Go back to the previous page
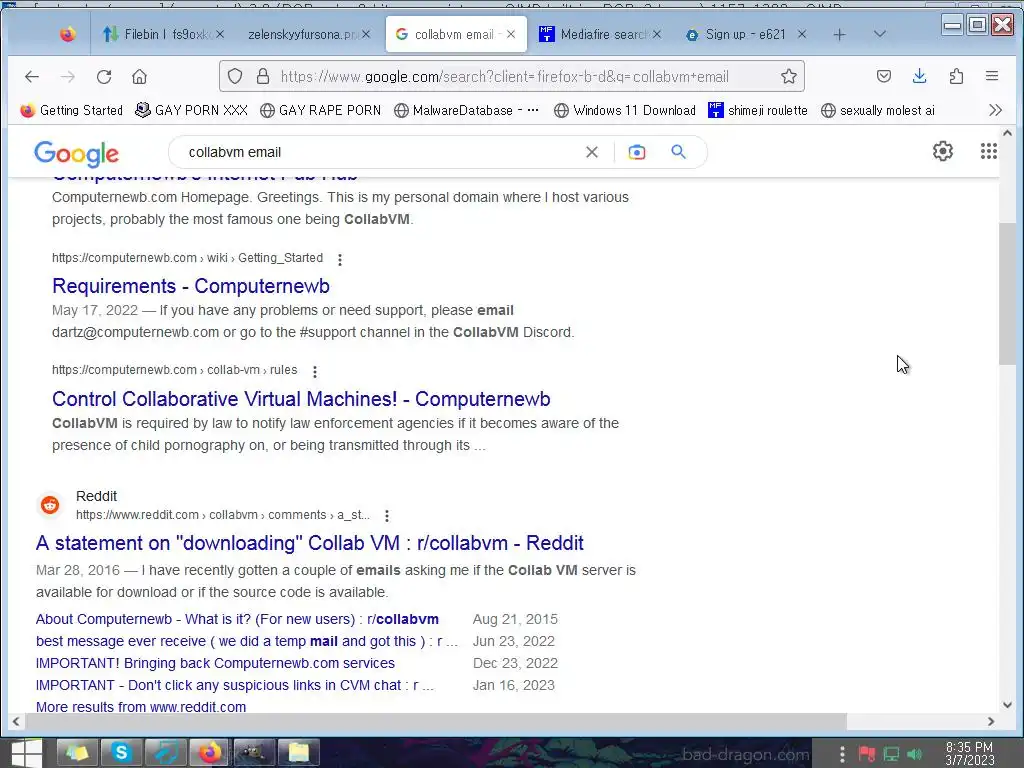1024x768 pixels. 31,77
